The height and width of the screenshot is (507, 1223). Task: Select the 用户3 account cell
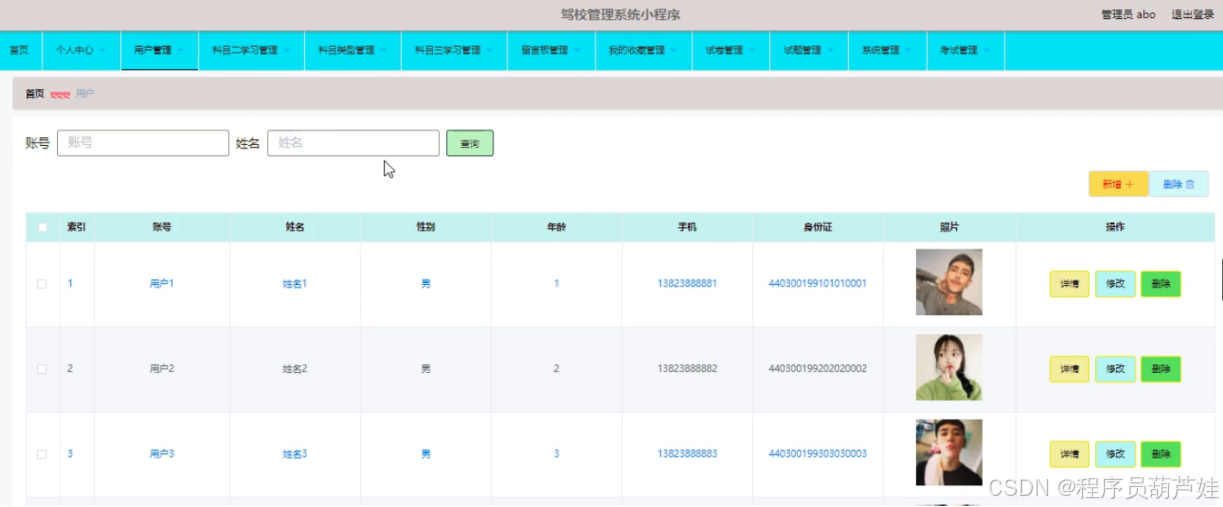[162, 454]
